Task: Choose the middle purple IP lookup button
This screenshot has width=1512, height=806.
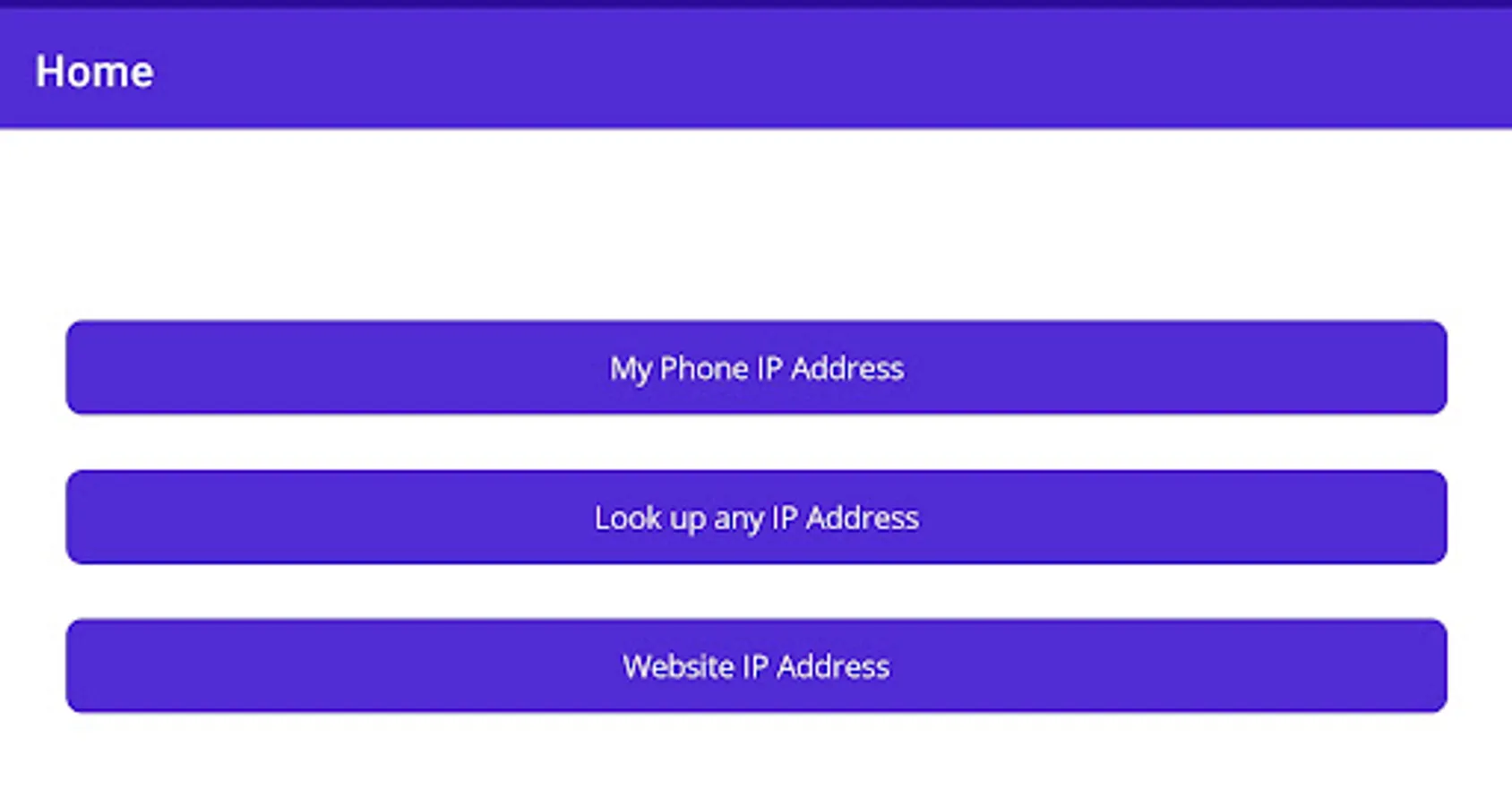Action: 756,517
